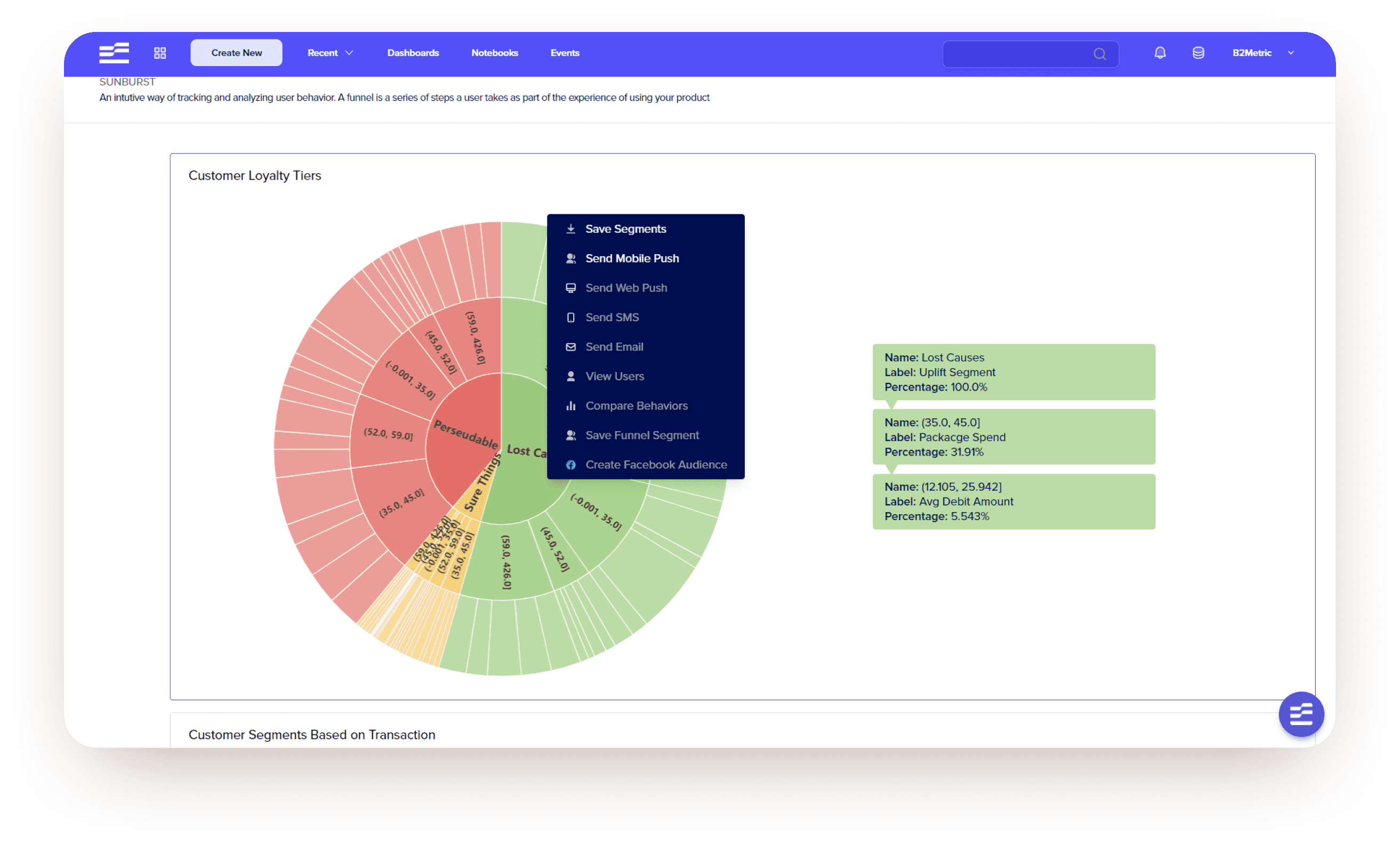This screenshot has height=844, width=1400.
Task: Click the phone icon beside Send SMS
Action: point(570,318)
